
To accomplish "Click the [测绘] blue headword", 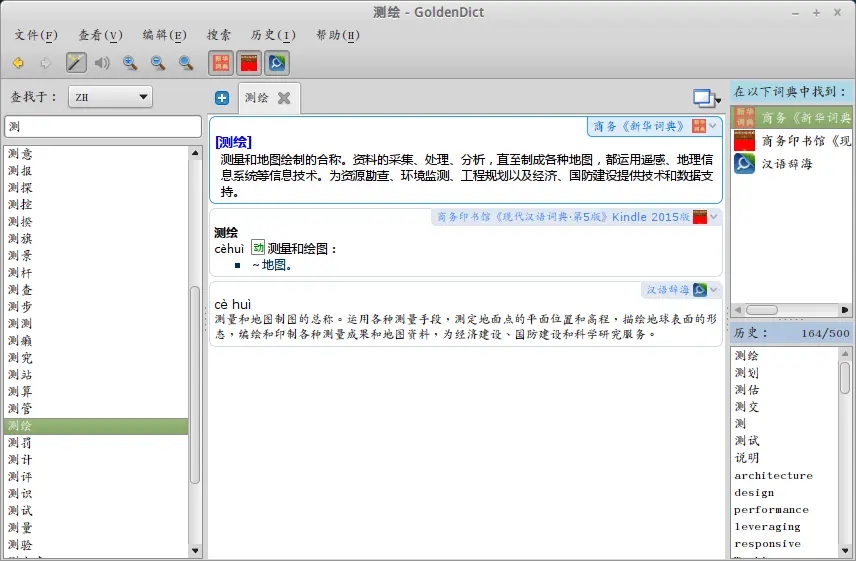I will [234, 142].
